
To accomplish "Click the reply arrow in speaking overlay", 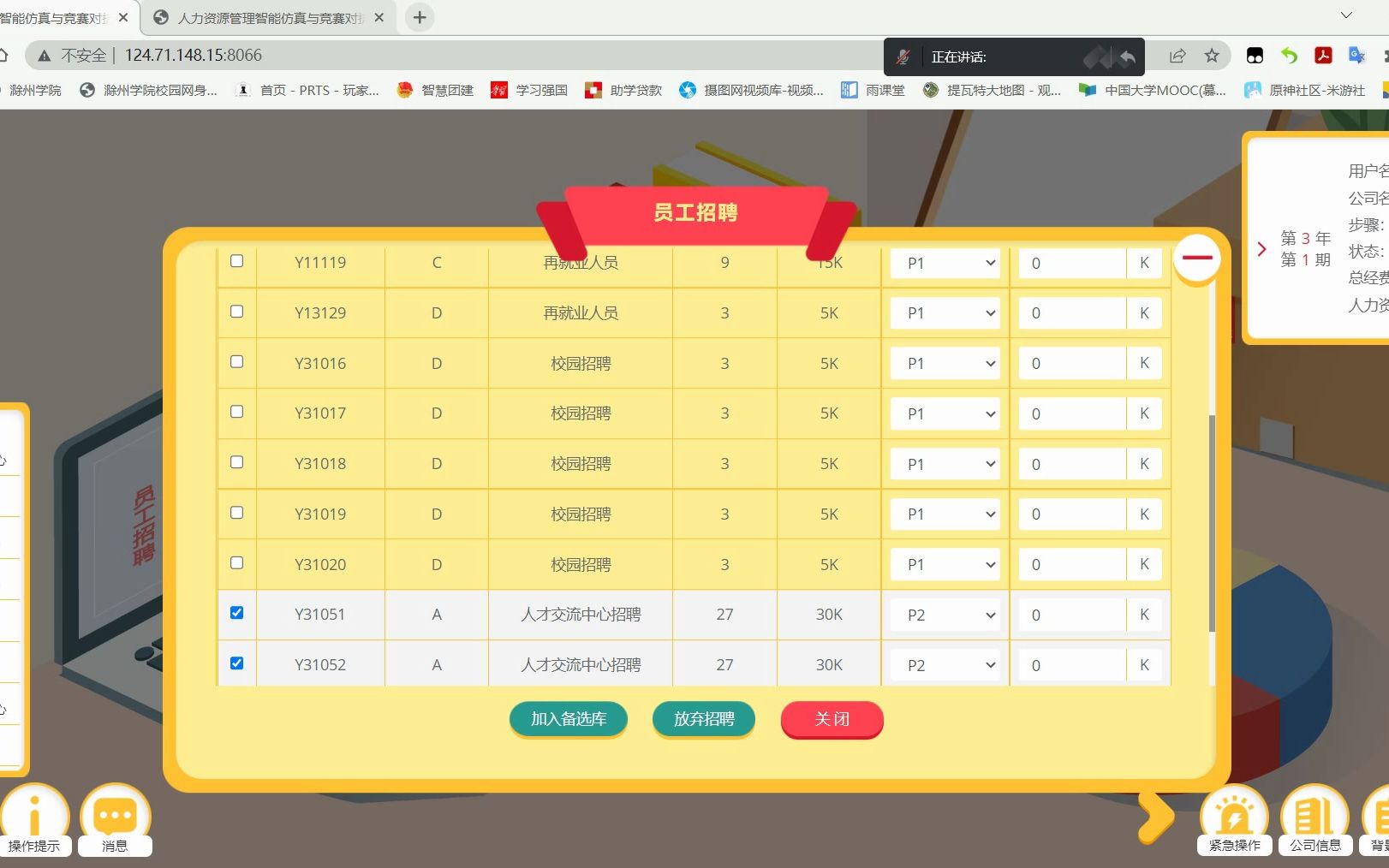I will tap(1128, 57).
